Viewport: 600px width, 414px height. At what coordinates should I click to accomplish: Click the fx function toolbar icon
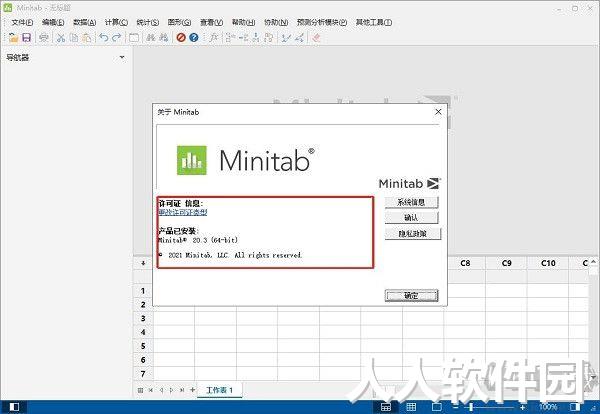coord(214,37)
